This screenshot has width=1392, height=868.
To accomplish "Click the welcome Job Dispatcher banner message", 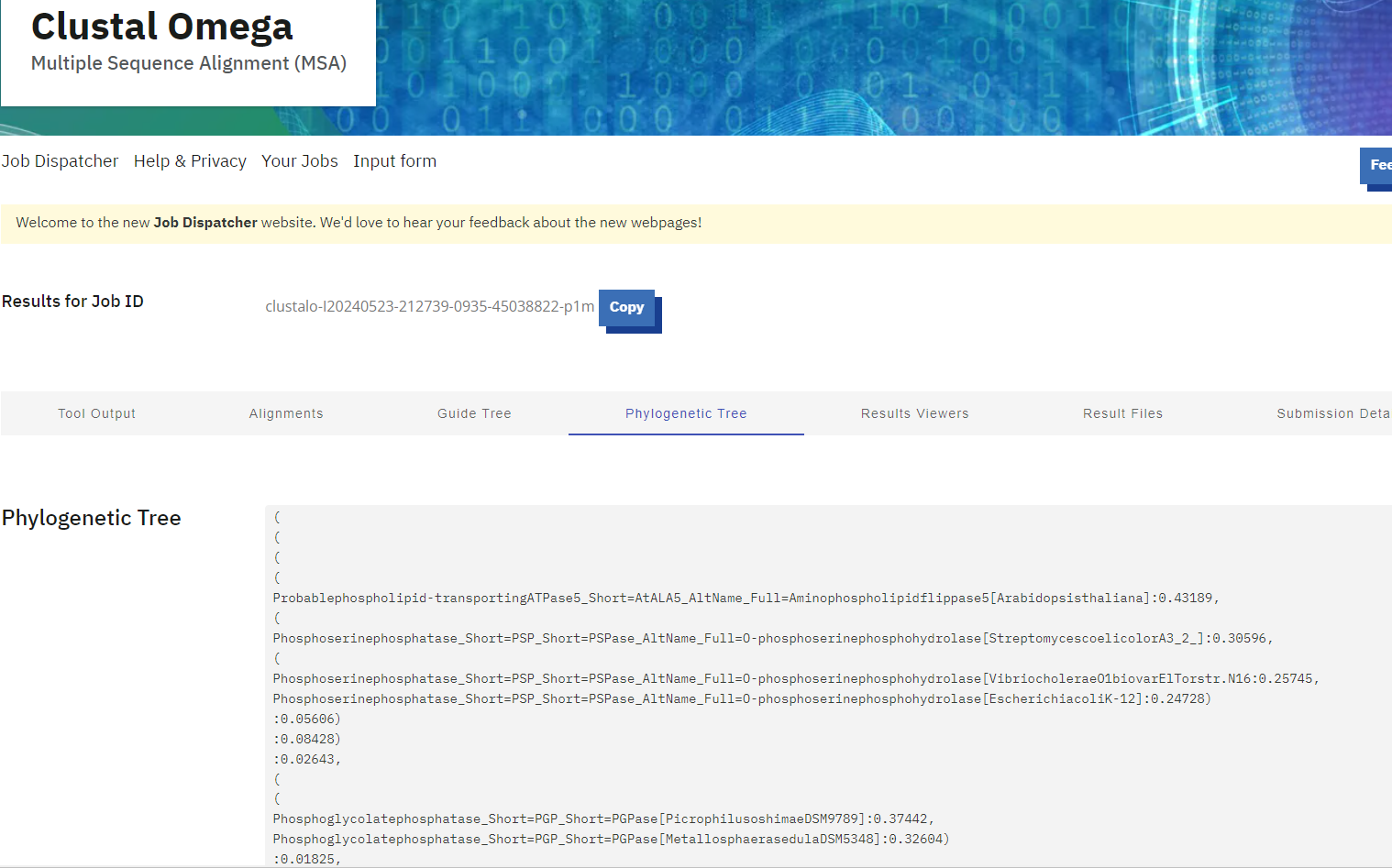I will click(x=359, y=223).
